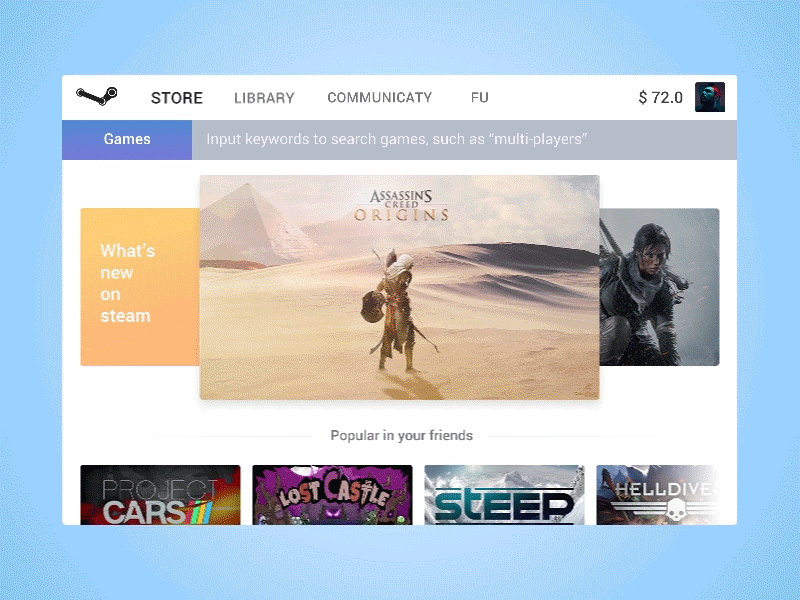Screen dimensions: 800x600
Task: Open What's new on steam card
Action: click(x=140, y=287)
